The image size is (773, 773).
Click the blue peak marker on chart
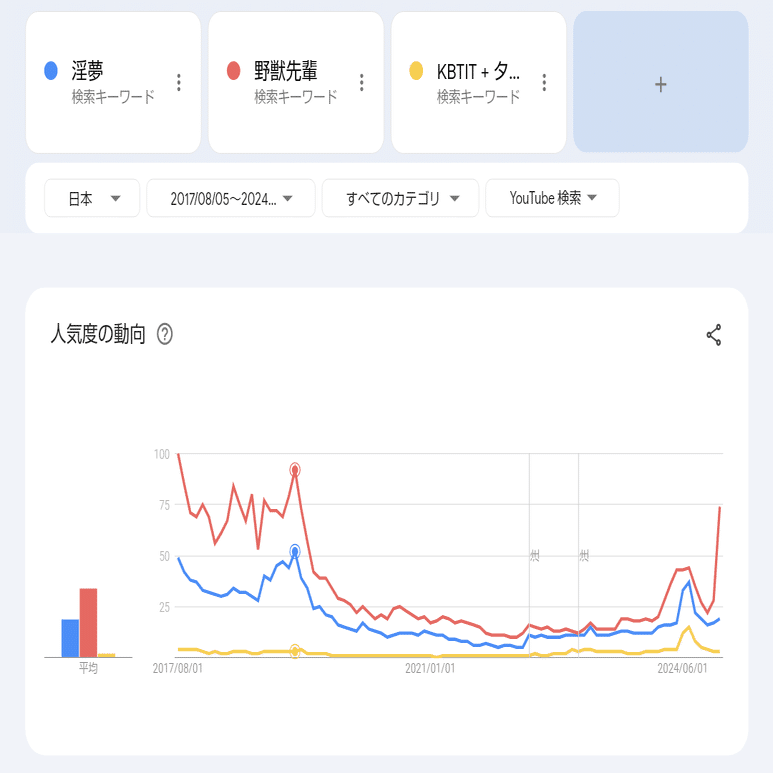pyautogui.click(x=295, y=551)
